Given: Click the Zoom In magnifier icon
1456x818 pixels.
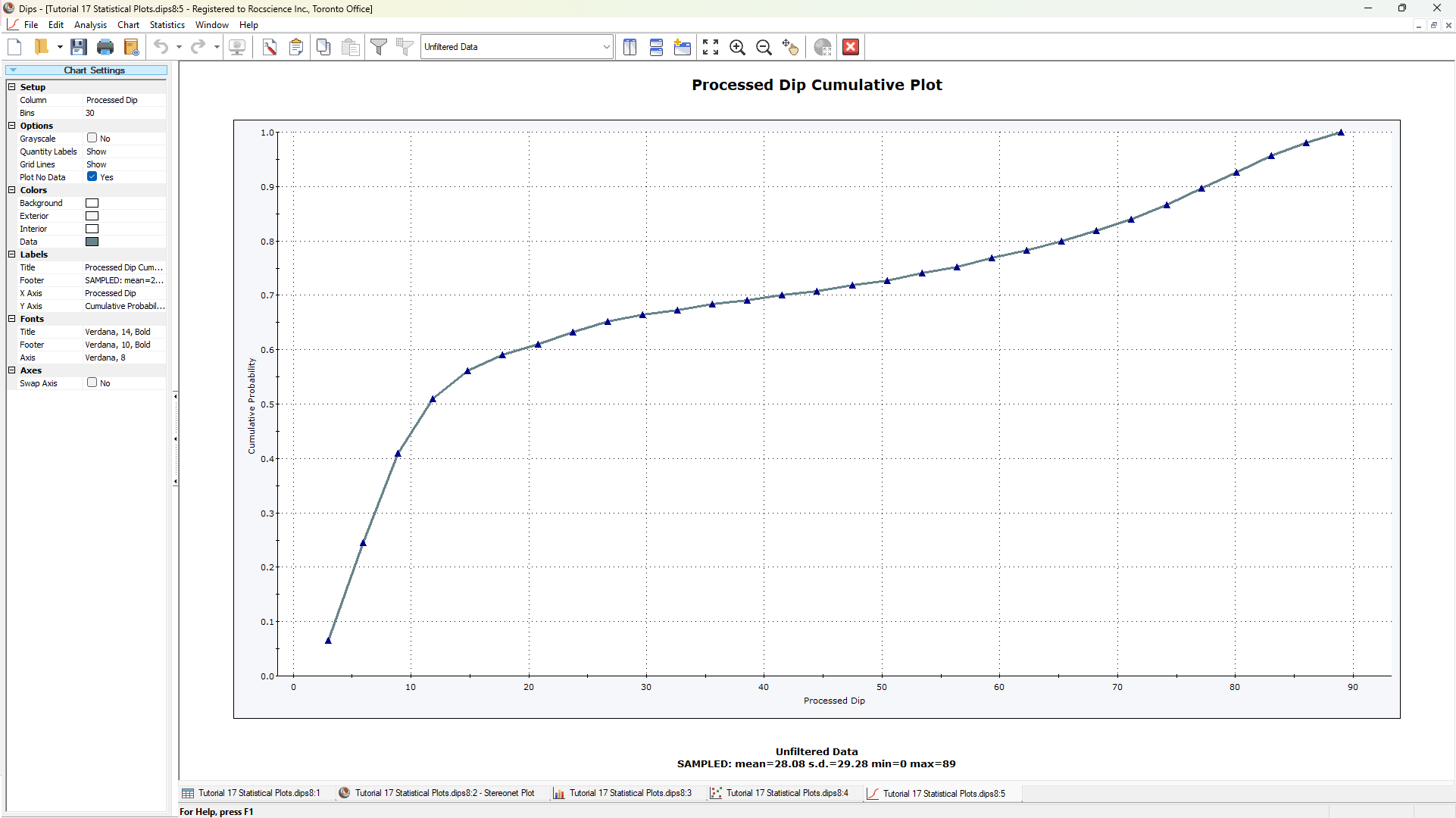Looking at the screenshot, I should [737, 47].
